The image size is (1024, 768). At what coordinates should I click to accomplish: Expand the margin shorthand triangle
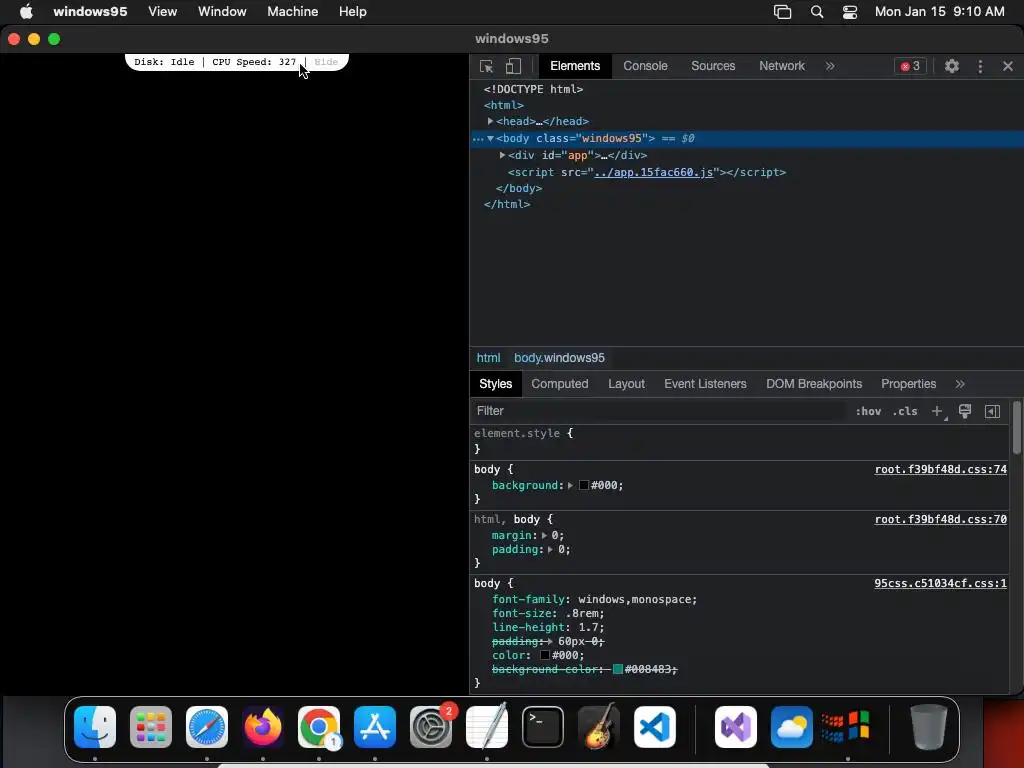click(544, 535)
